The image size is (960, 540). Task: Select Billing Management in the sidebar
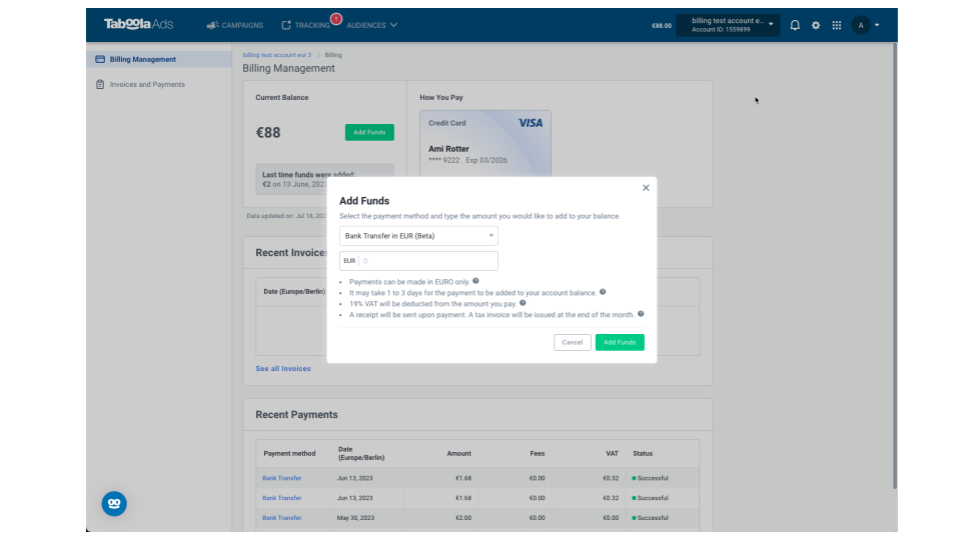coord(159,59)
